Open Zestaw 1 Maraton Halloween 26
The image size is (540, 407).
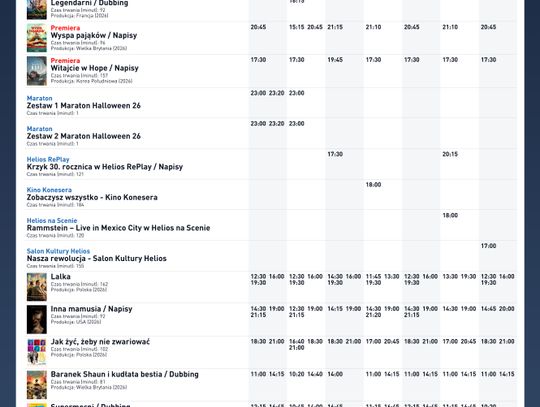point(84,106)
